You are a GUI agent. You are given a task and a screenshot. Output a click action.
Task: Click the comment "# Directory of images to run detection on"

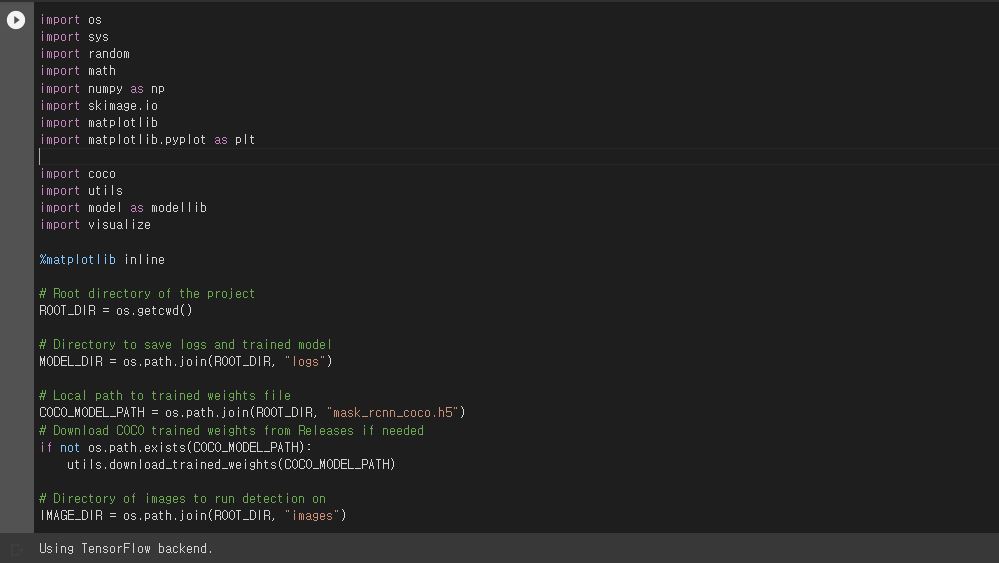click(x=182, y=499)
